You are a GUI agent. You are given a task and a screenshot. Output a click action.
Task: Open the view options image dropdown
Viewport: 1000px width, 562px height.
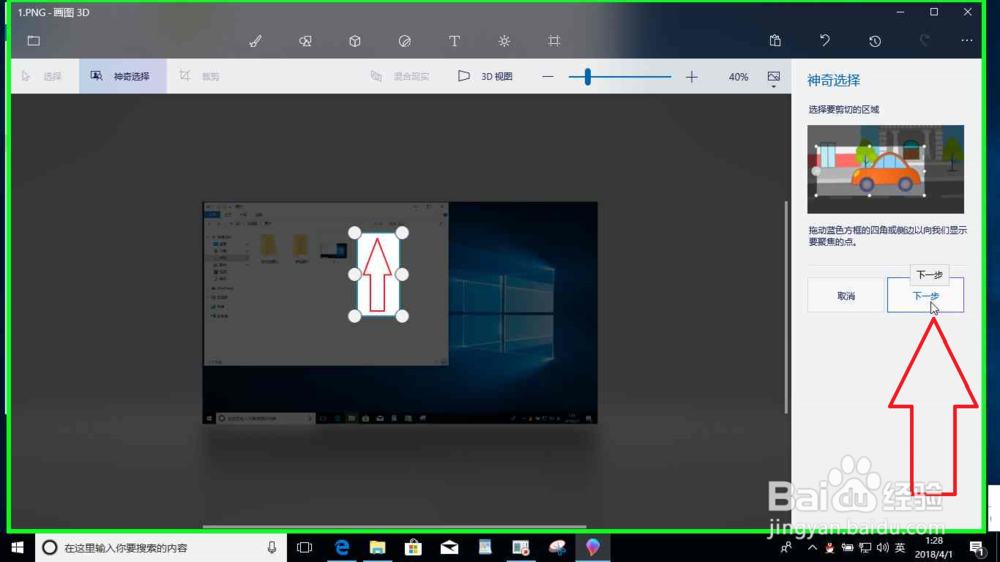774,78
